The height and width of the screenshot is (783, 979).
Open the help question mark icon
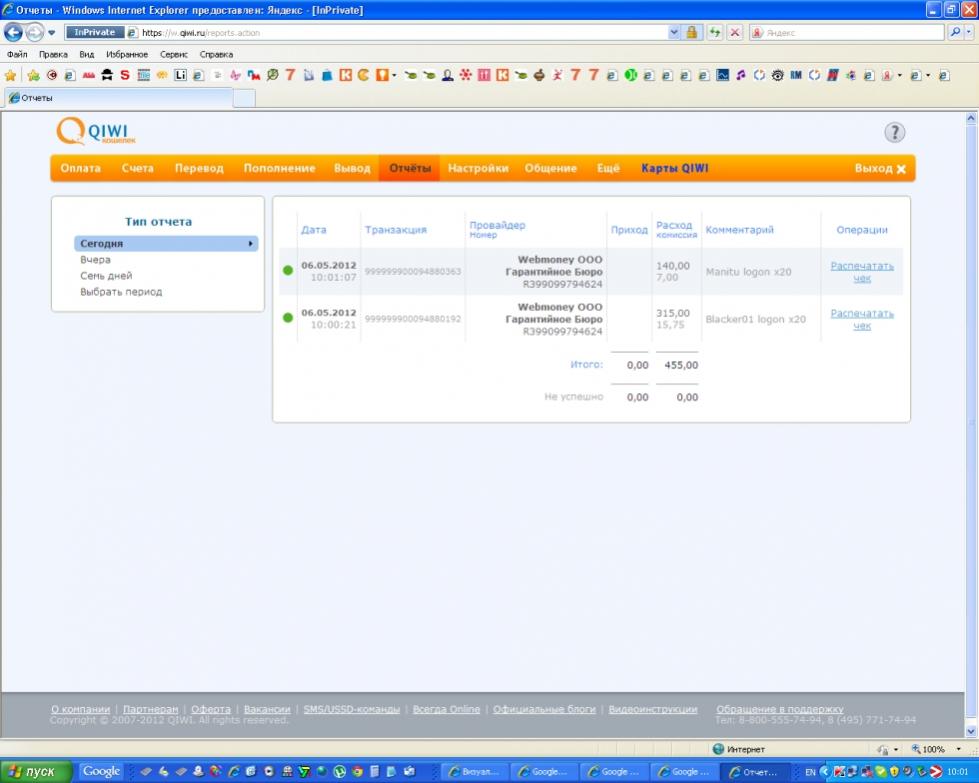pos(894,133)
